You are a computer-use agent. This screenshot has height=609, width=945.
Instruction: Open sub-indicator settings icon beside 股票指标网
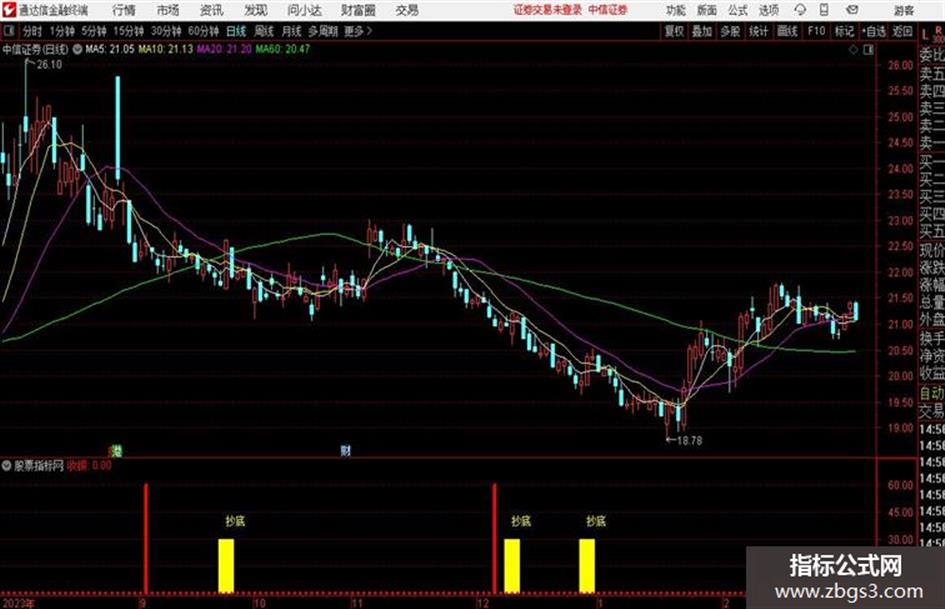point(7,465)
